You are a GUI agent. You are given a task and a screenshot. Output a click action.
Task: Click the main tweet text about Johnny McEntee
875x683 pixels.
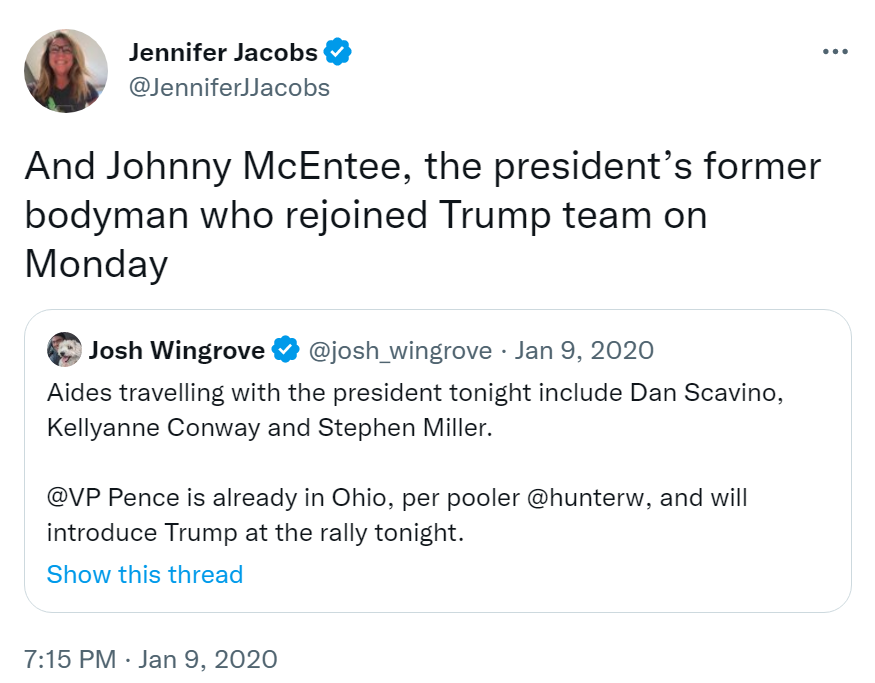point(422,215)
